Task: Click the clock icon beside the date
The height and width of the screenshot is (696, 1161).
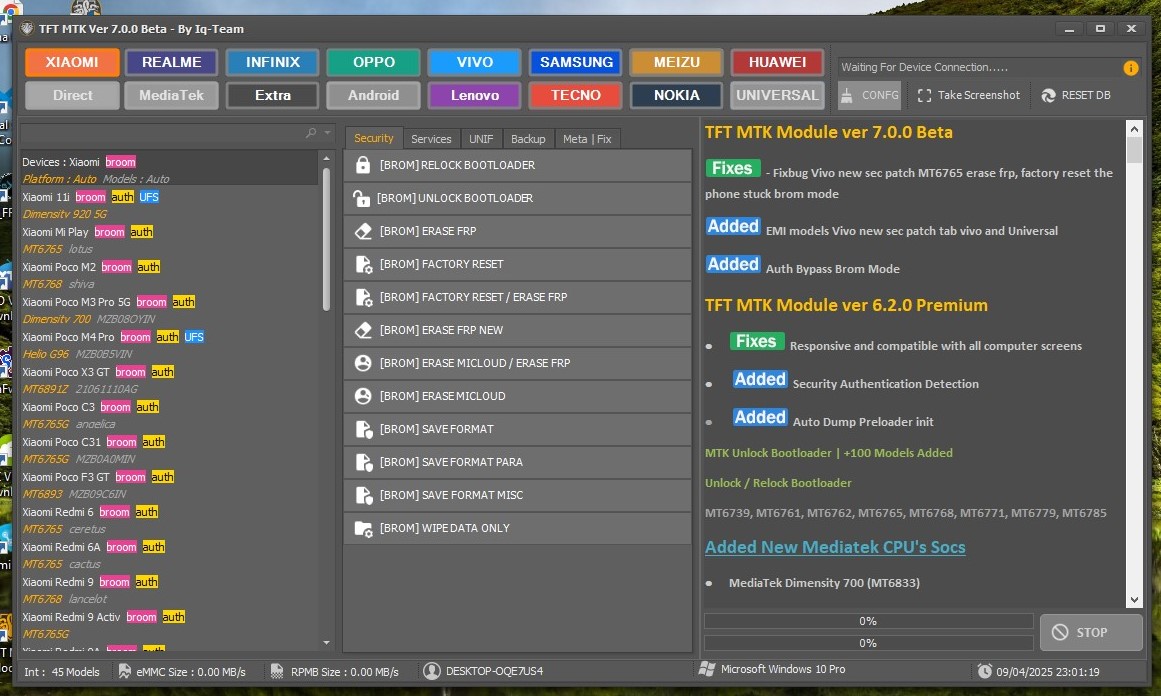Action: (984, 671)
